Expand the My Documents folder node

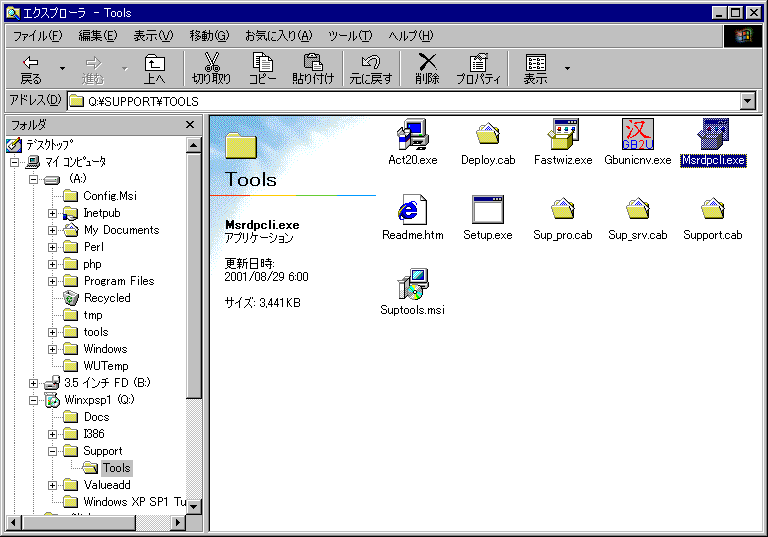(x=52, y=230)
